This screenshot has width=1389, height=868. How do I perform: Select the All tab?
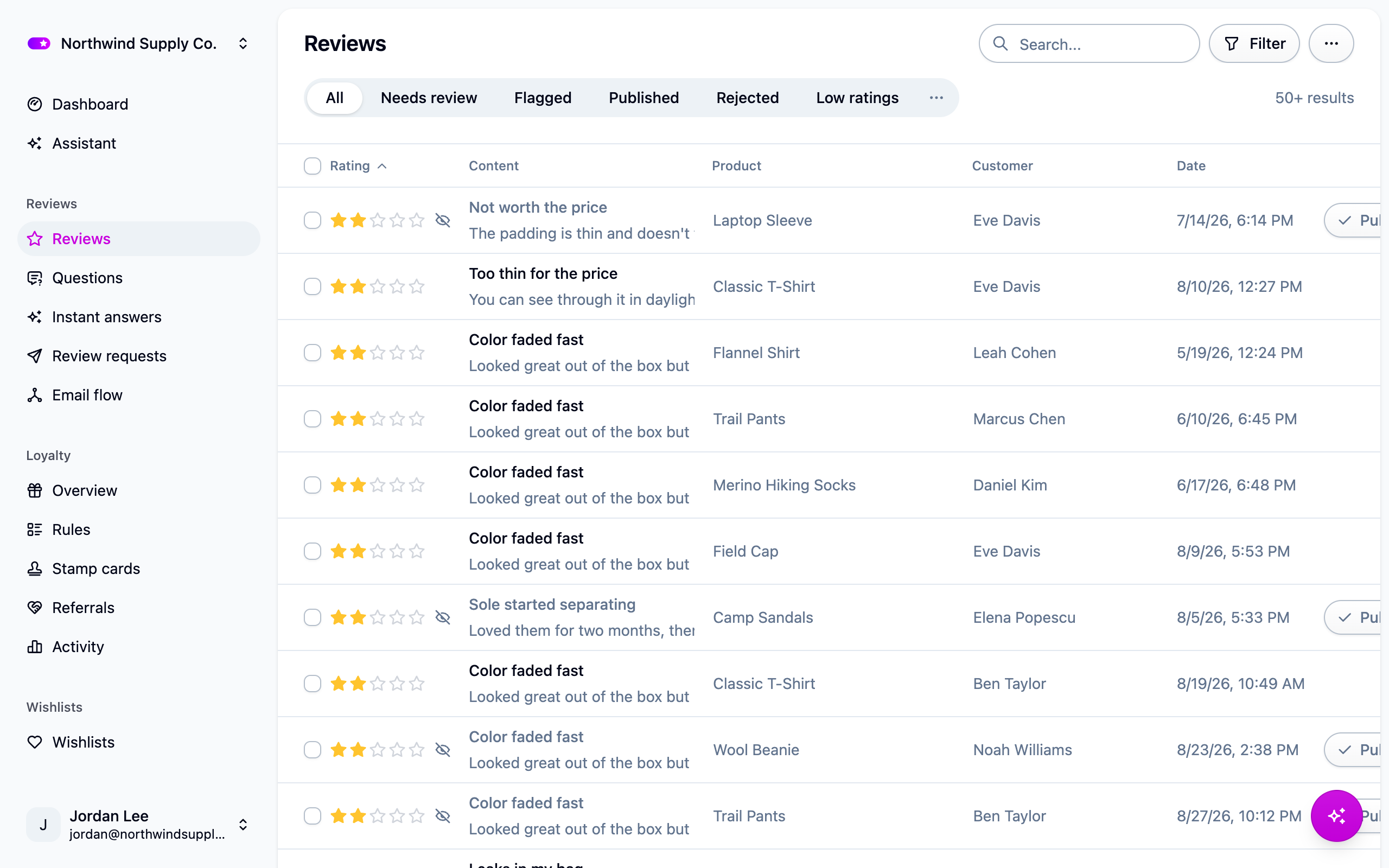pos(335,98)
